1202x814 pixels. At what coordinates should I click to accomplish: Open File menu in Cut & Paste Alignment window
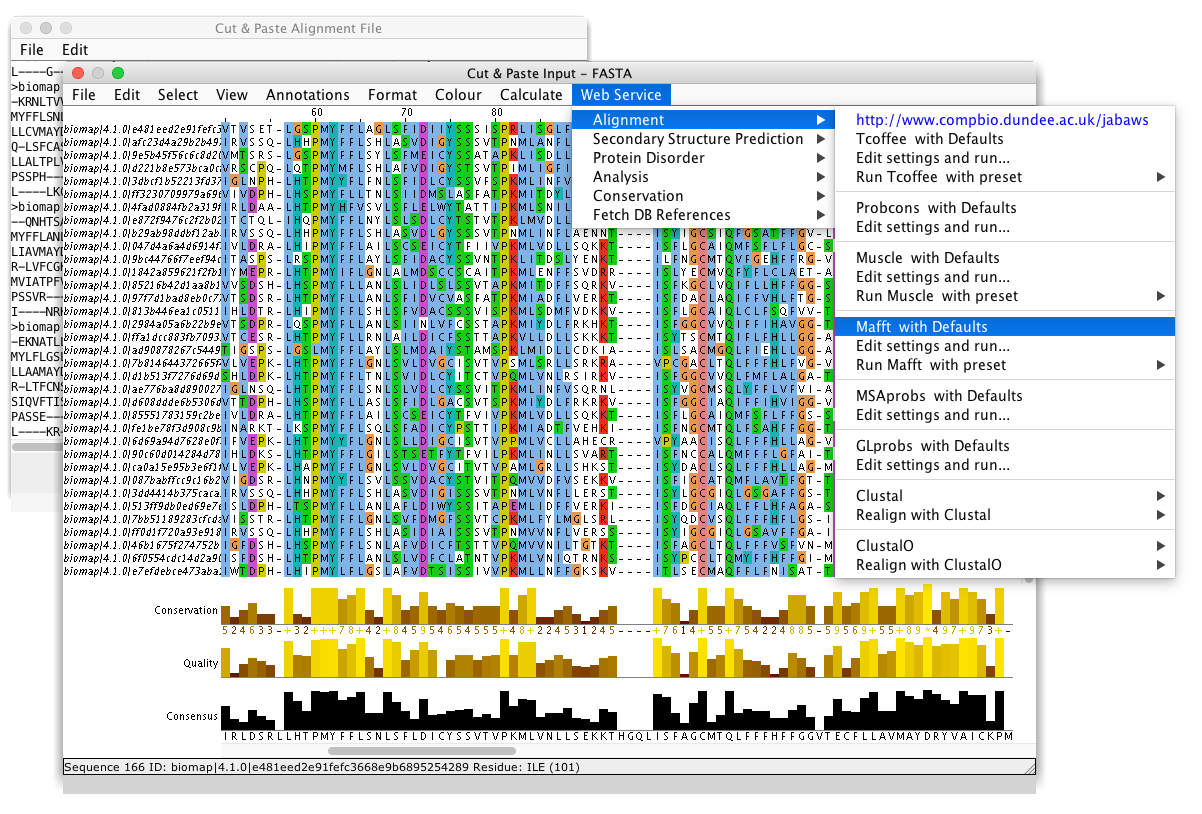click(x=32, y=49)
